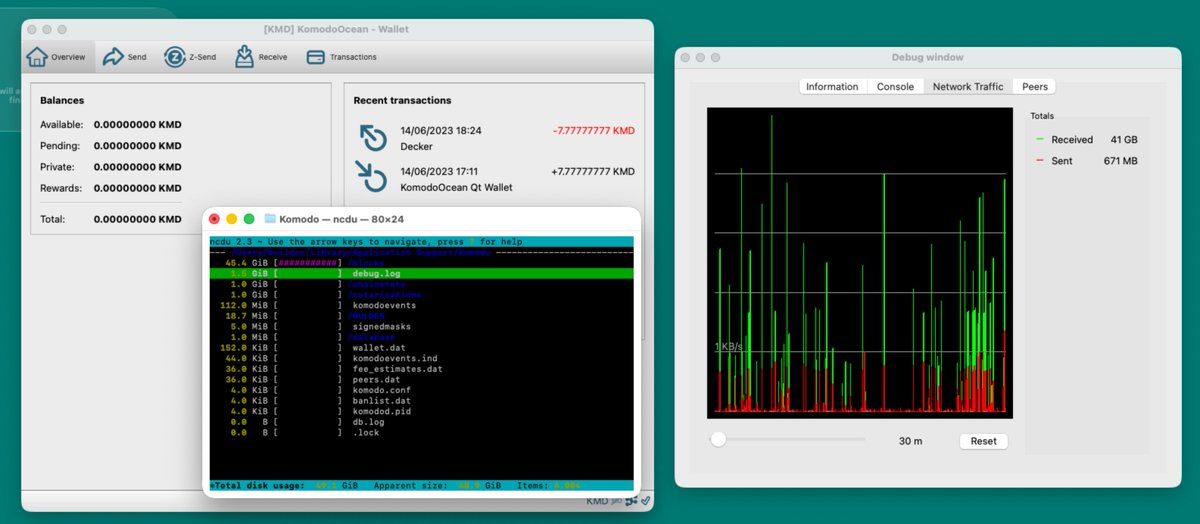Click the 30 m time range label
The height and width of the screenshot is (524, 1200).
910,441
